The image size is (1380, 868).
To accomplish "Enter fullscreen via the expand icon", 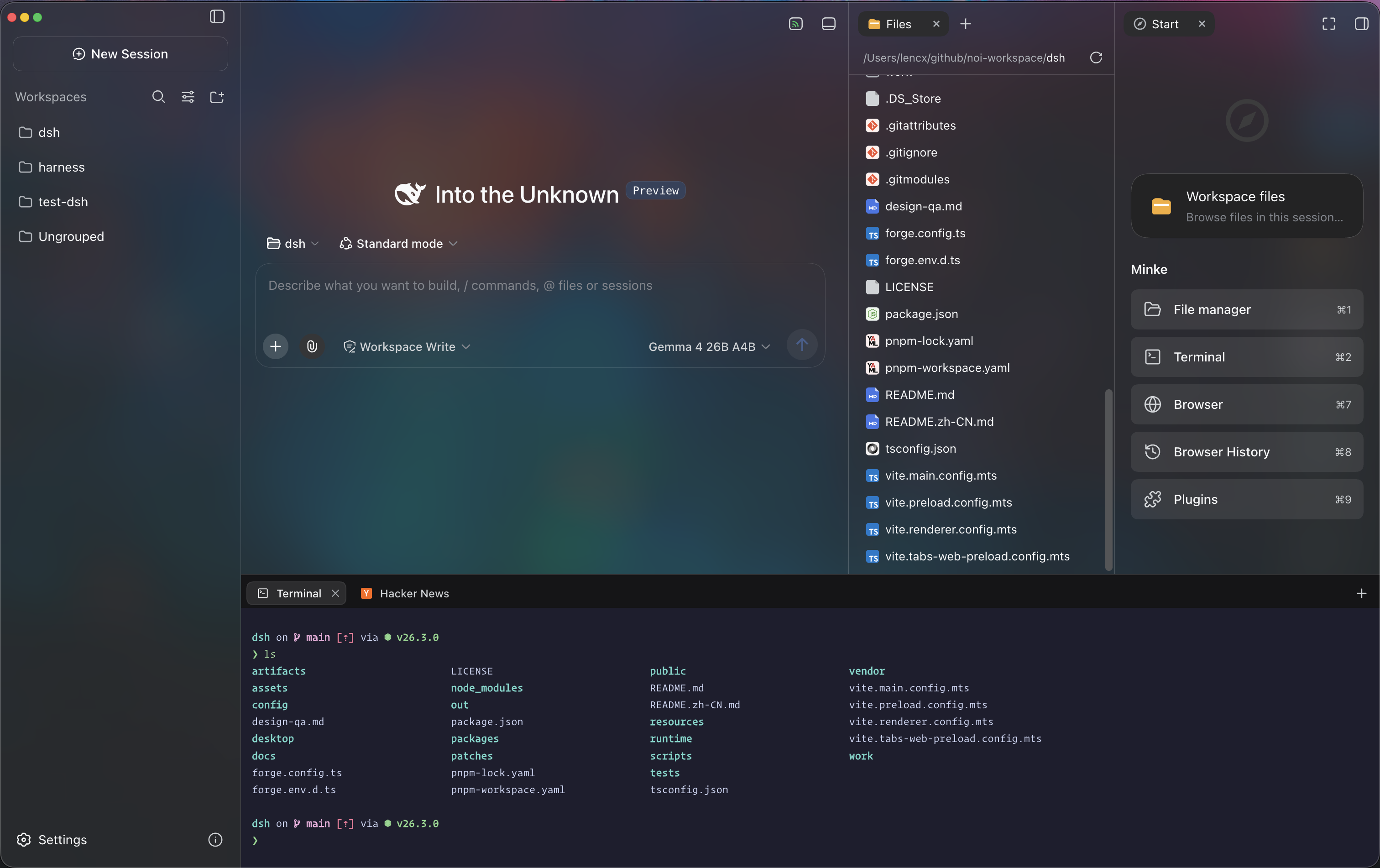I will (1328, 23).
